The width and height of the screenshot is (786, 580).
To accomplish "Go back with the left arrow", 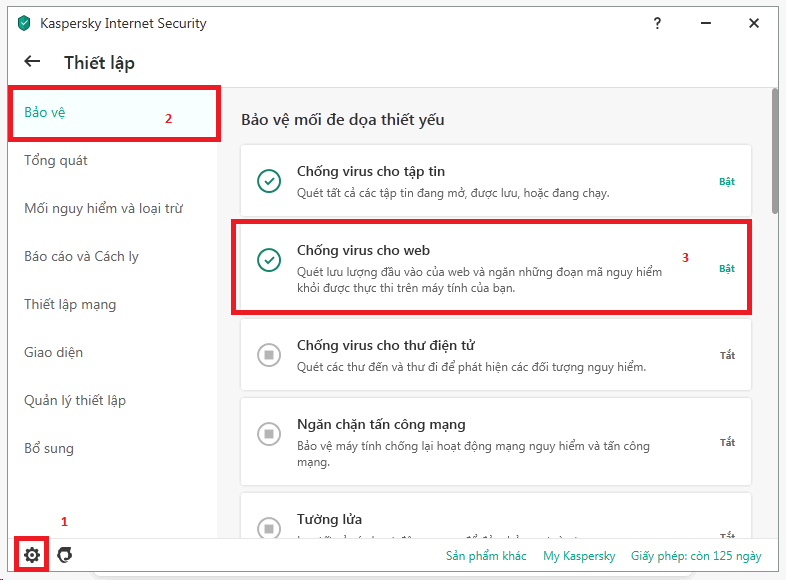I will tap(33, 62).
